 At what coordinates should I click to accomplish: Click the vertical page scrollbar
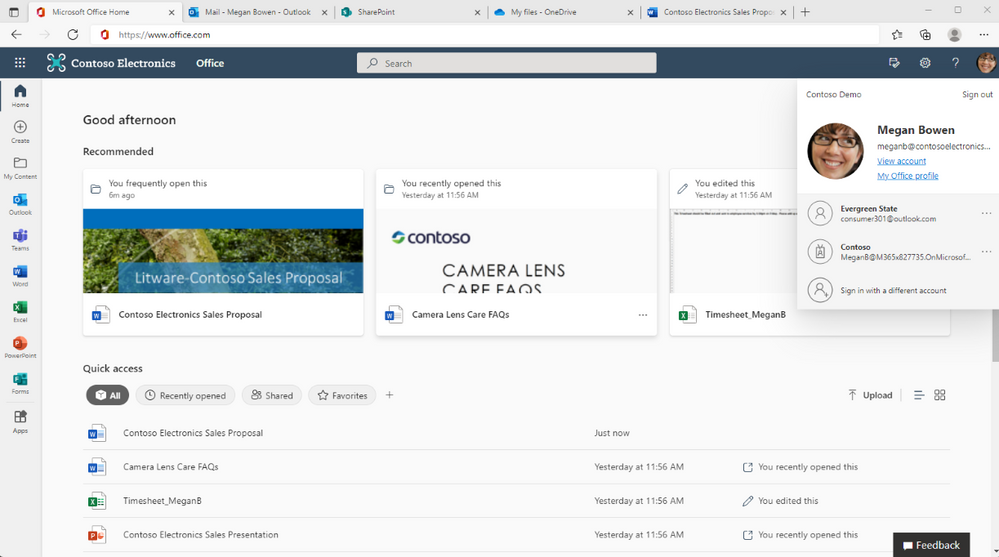click(994, 335)
